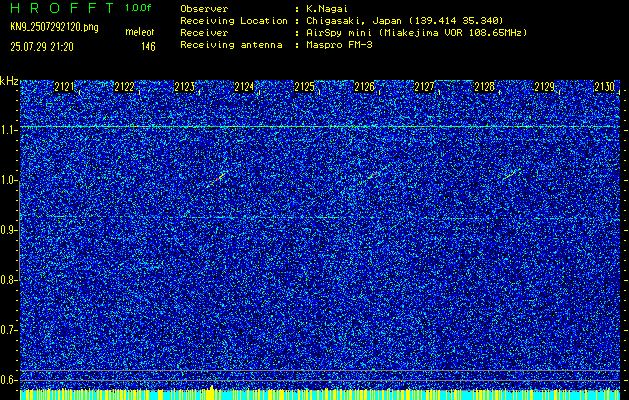Image resolution: width=629 pixels, height=400 pixels.
Task: Click the HROFFT title text
Action: pyautogui.click(x=63, y=8)
